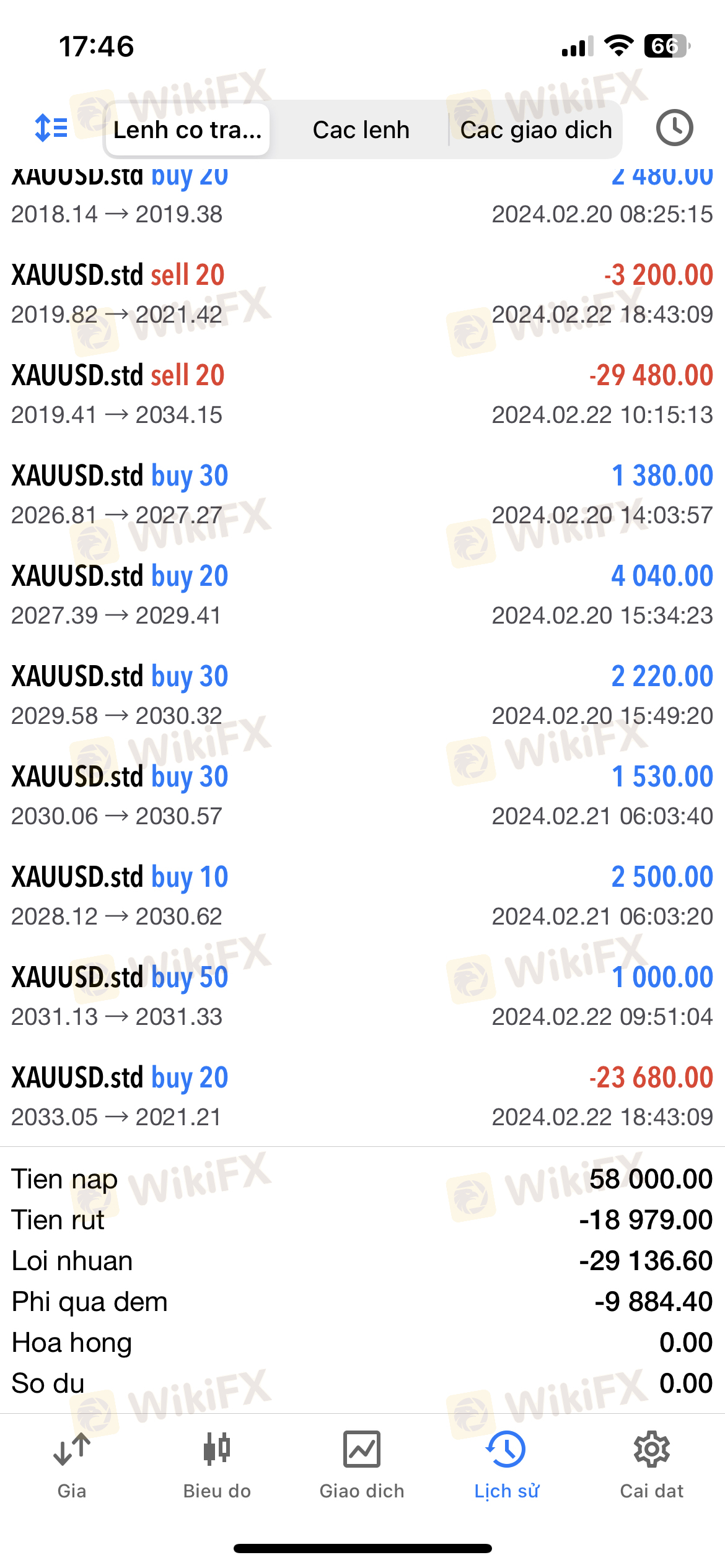Screen dimensions: 725x1568
Task: Tap the sort order icon
Action: [51, 128]
